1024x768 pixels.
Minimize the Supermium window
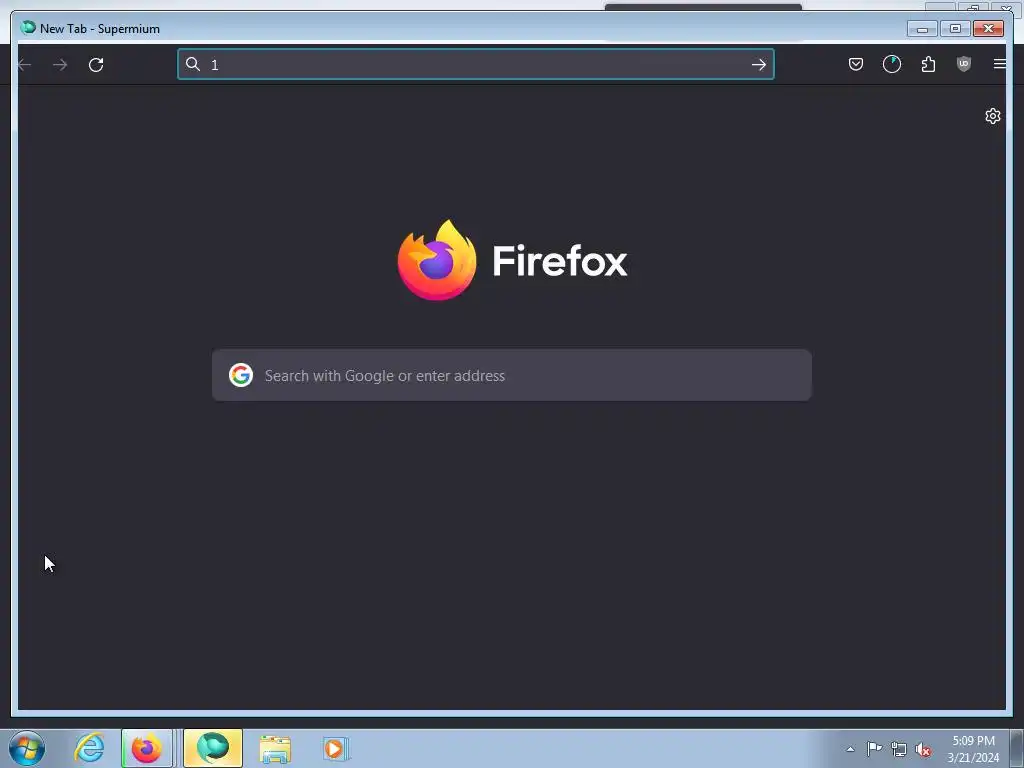coord(922,29)
